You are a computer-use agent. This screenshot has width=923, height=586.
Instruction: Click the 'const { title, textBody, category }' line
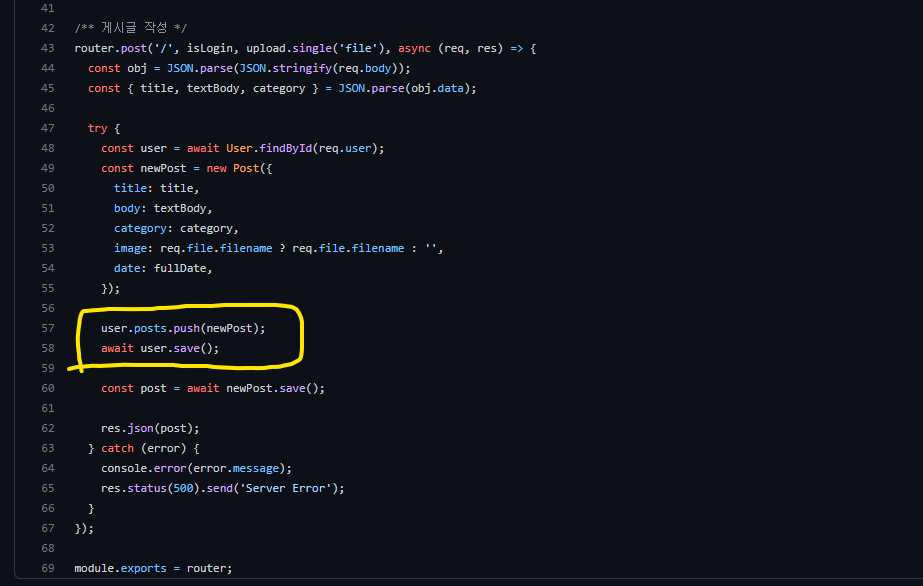click(x=282, y=88)
